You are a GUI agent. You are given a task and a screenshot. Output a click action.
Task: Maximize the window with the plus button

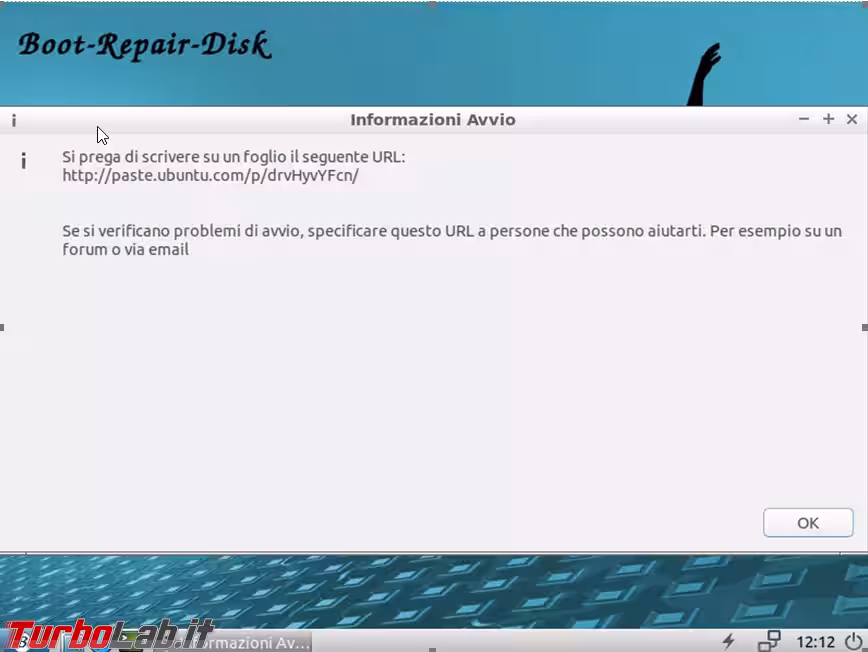pyautogui.click(x=828, y=119)
